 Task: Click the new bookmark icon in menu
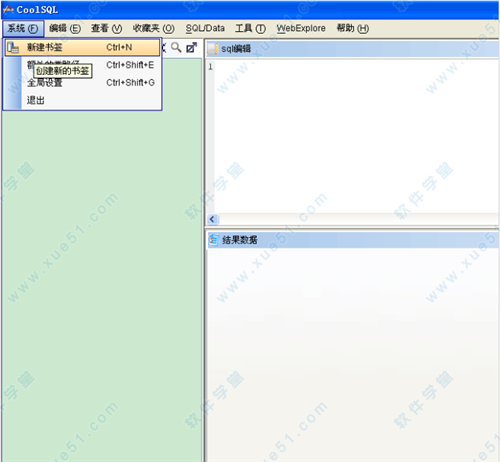click(x=13, y=47)
